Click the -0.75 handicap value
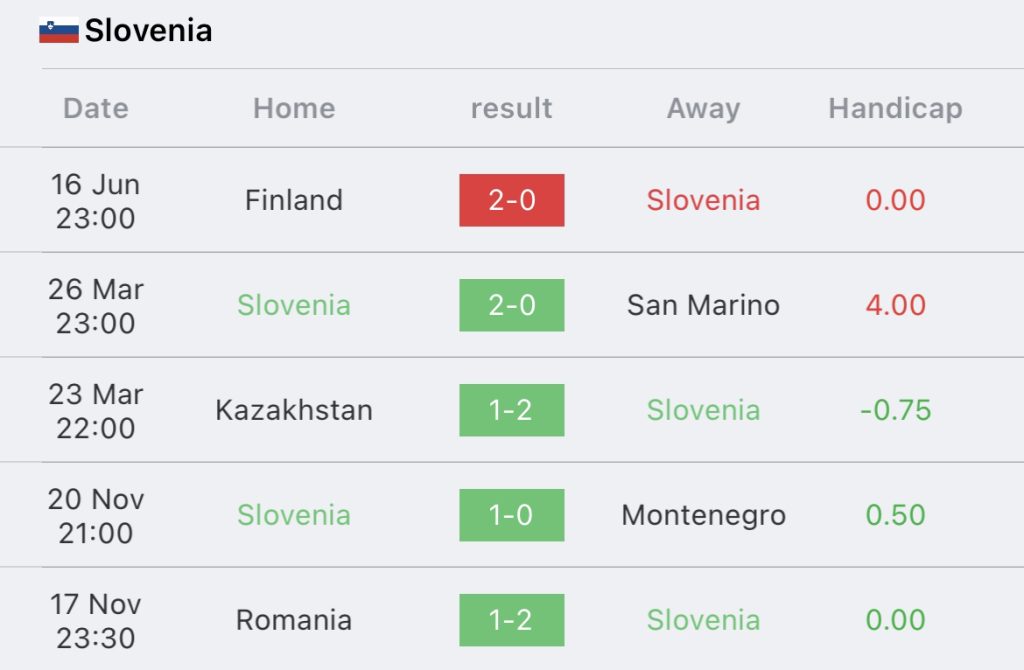 tap(895, 410)
